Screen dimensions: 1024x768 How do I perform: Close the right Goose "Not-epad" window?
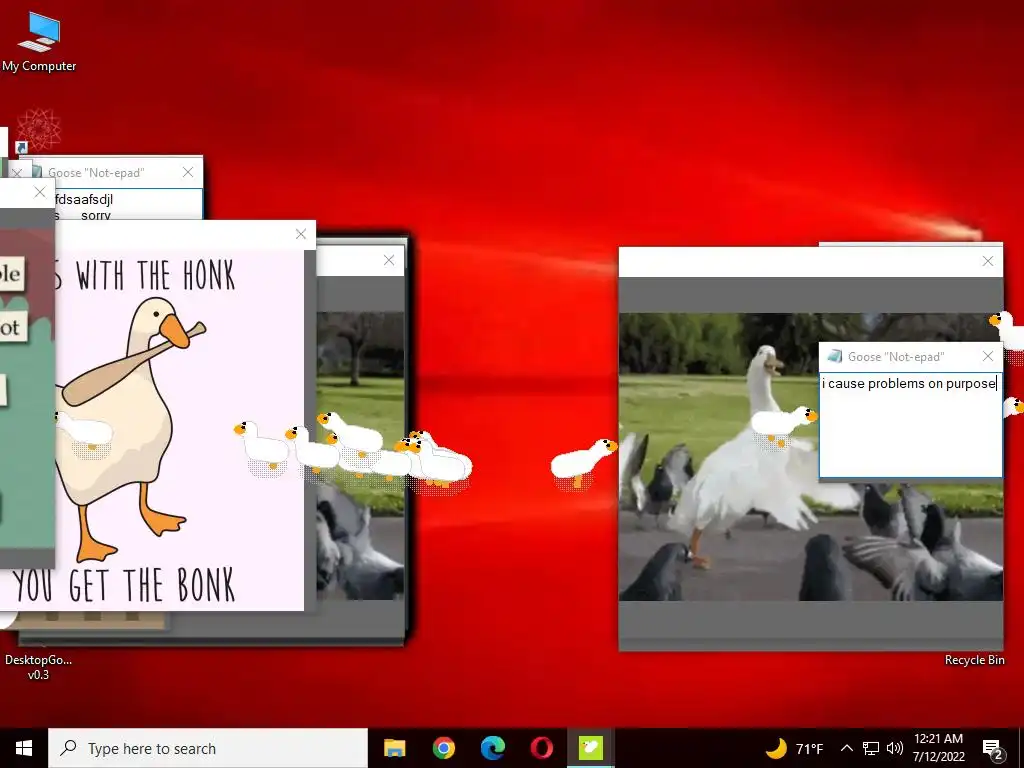[987, 356]
